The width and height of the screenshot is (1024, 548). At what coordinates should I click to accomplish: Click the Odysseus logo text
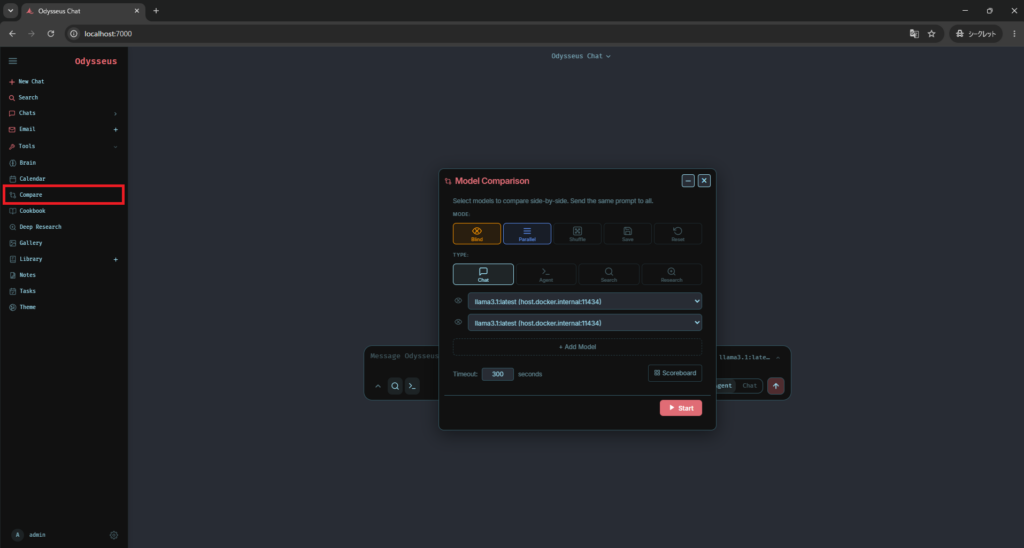click(96, 61)
